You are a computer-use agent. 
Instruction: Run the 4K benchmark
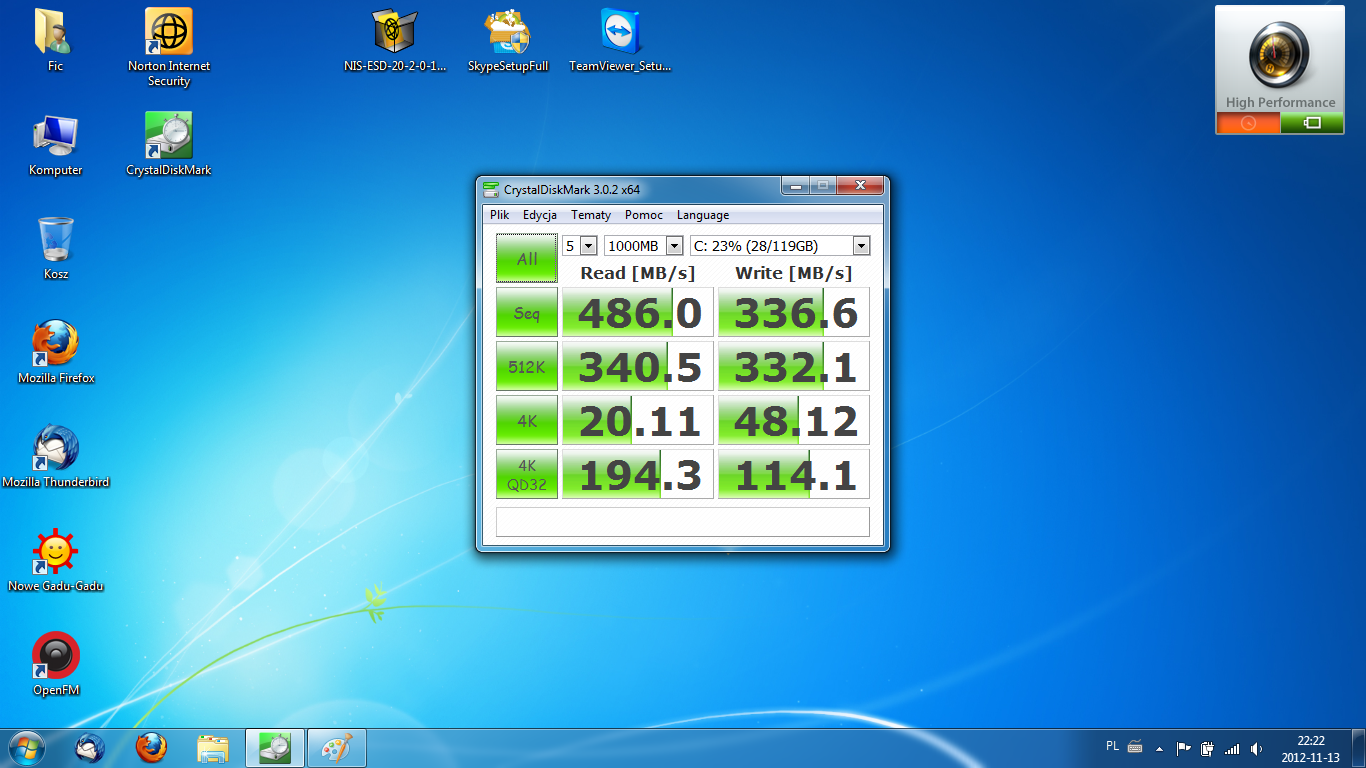[527, 421]
